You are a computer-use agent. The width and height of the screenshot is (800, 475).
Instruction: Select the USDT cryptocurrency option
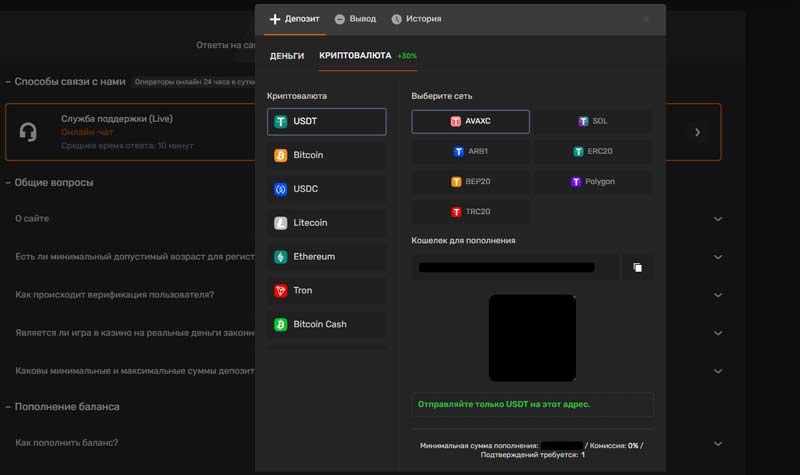(326, 121)
